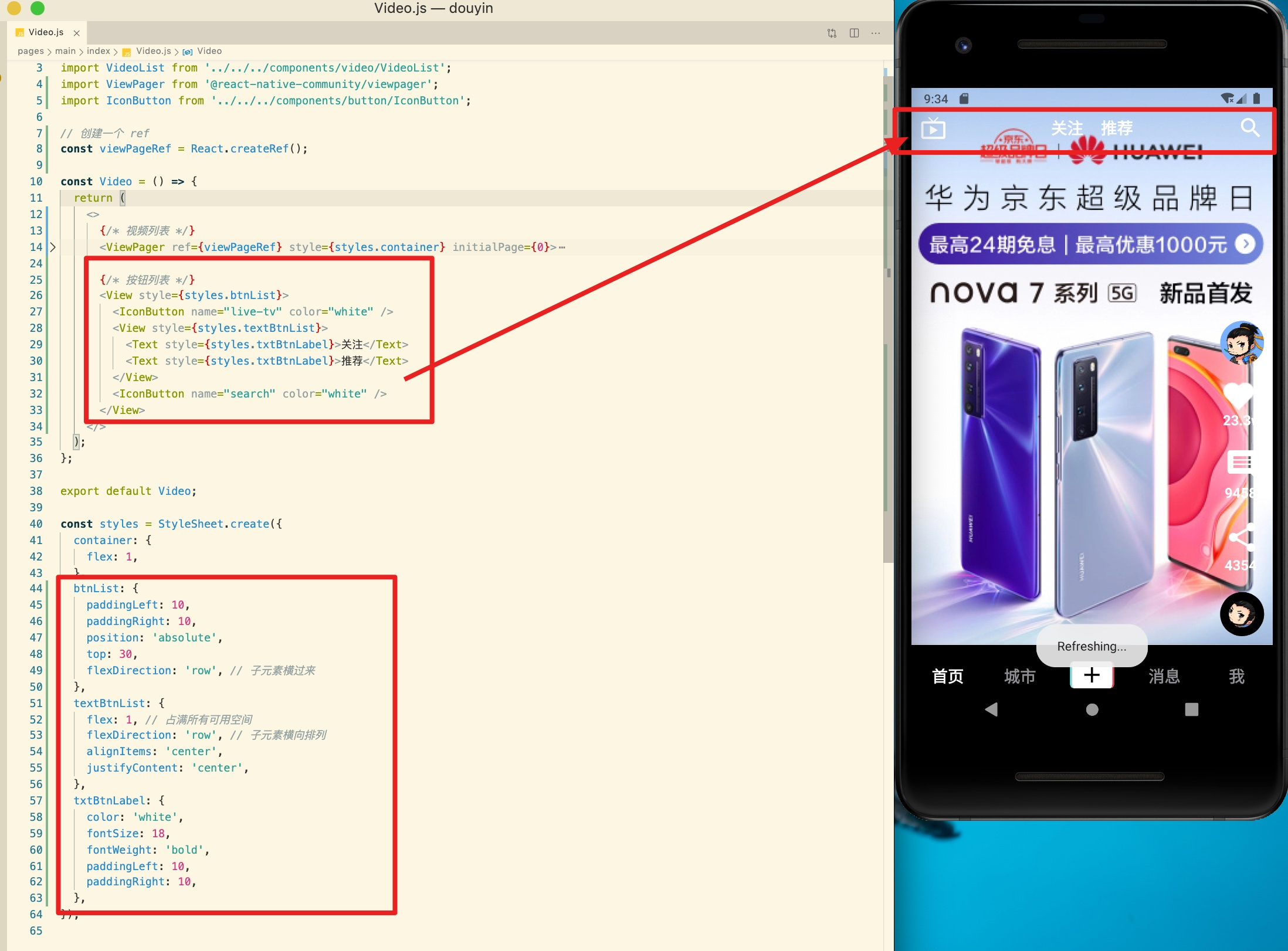Select the 首页 bottom tab
1288x951 pixels.
[x=948, y=676]
